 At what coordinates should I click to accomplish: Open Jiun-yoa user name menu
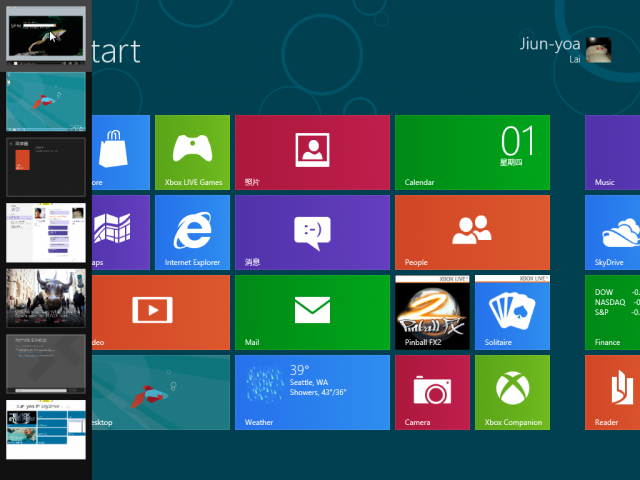click(x=549, y=44)
